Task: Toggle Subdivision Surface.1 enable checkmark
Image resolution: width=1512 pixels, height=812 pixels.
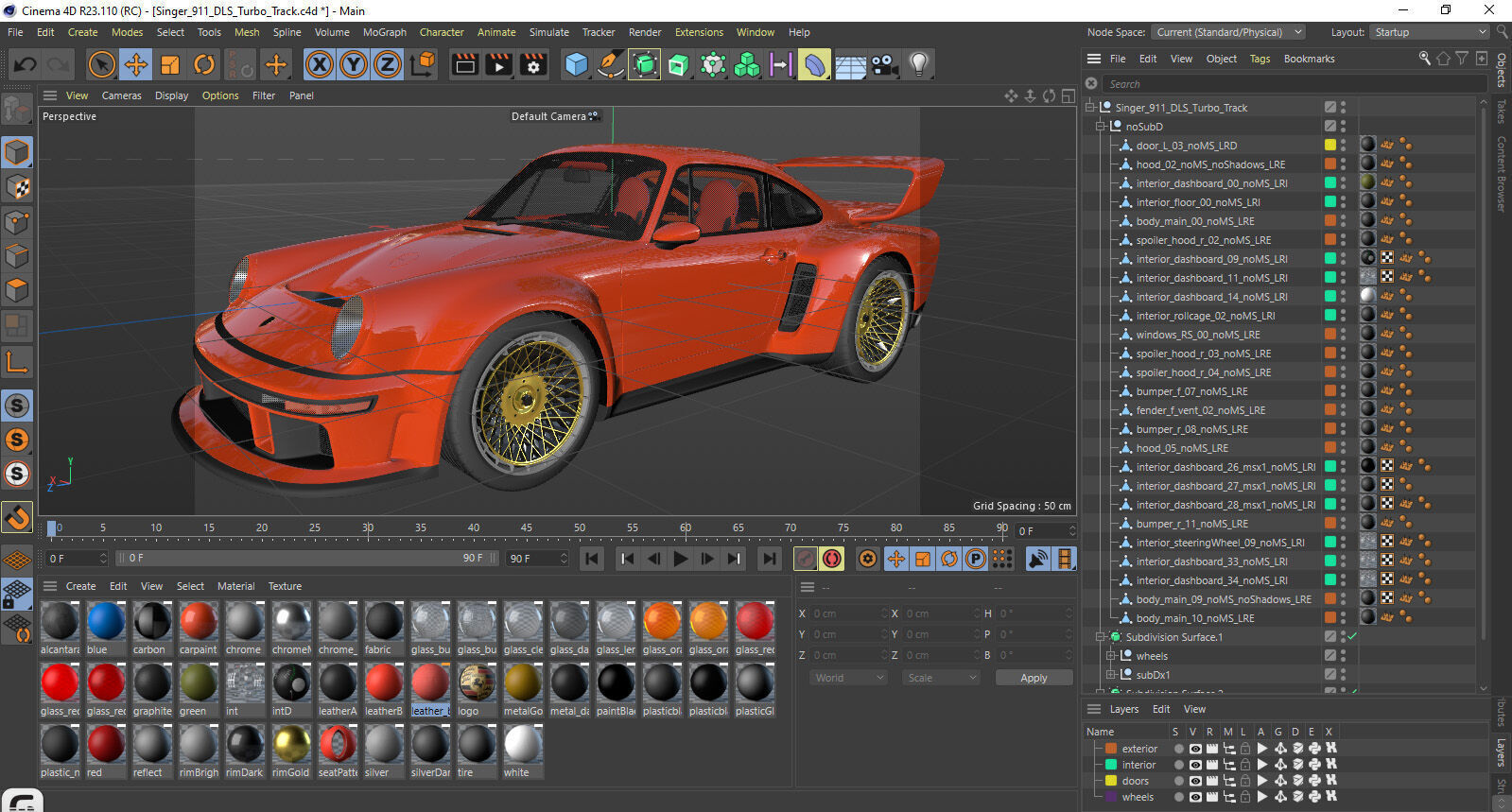Action: (x=1352, y=636)
